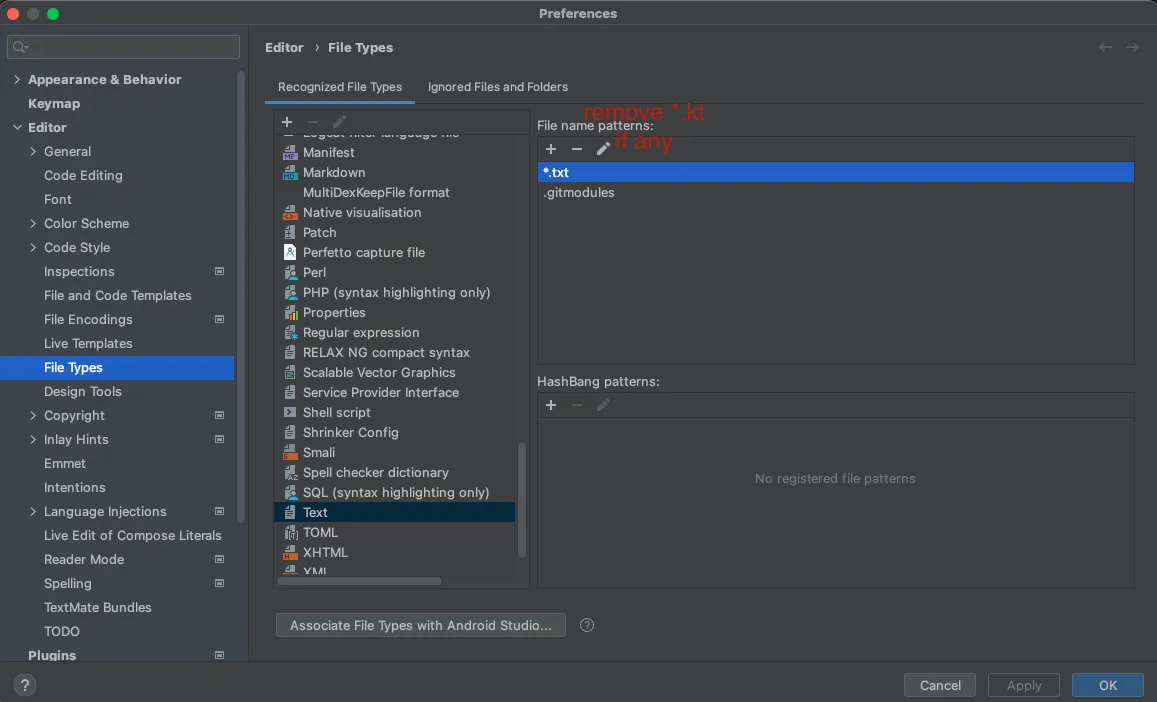Select the .gitmodules pattern entry
The image size is (1157, 702).
pyautogui.click(x=579, y=193)
